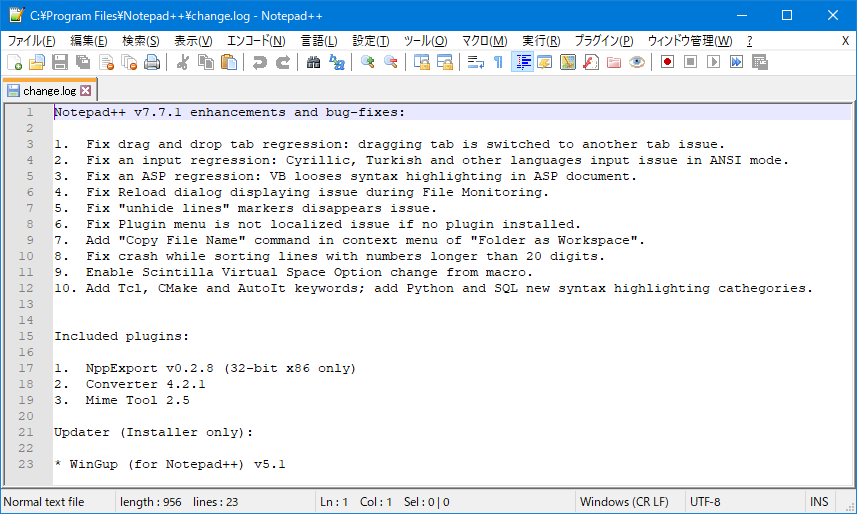
Task: Open the ファイル(F) menu
Action: point(32,41)
